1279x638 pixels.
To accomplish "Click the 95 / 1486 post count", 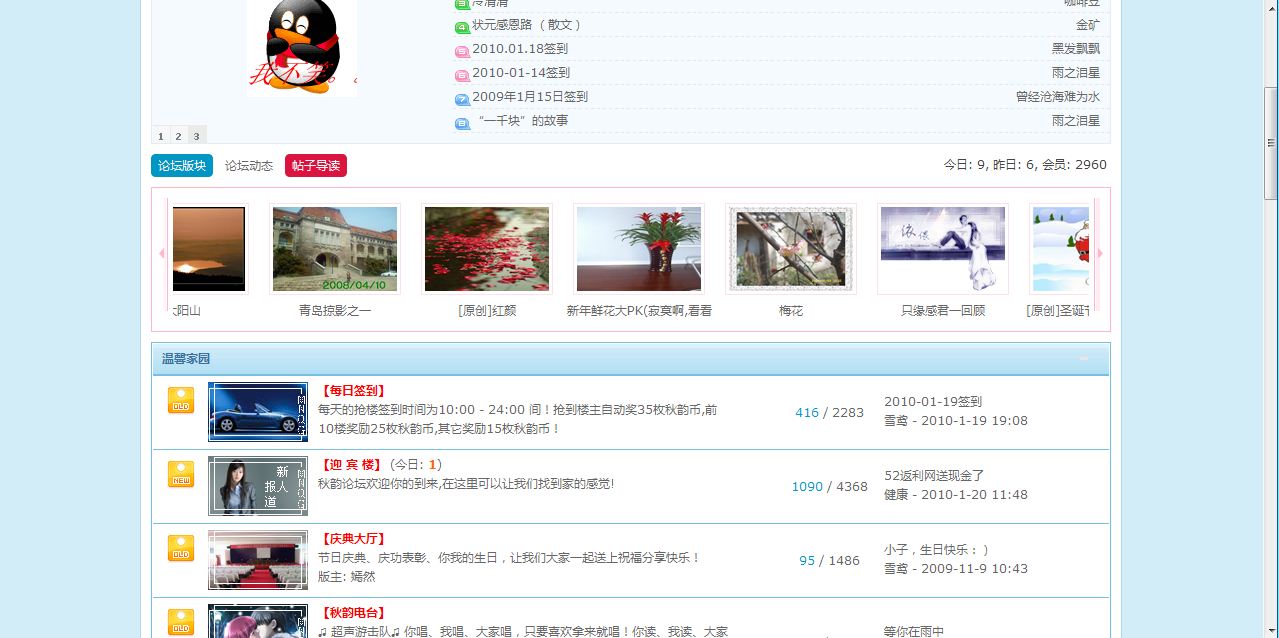I will click(x=829, y=561).
